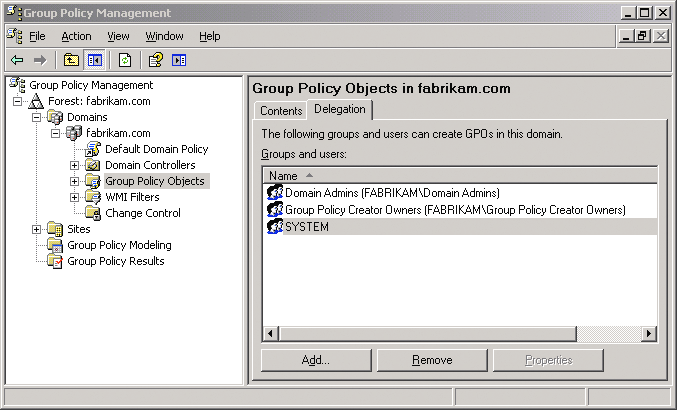
Task: Collapse the Forest: fabrikam.com node
Action: pos(17,101)
